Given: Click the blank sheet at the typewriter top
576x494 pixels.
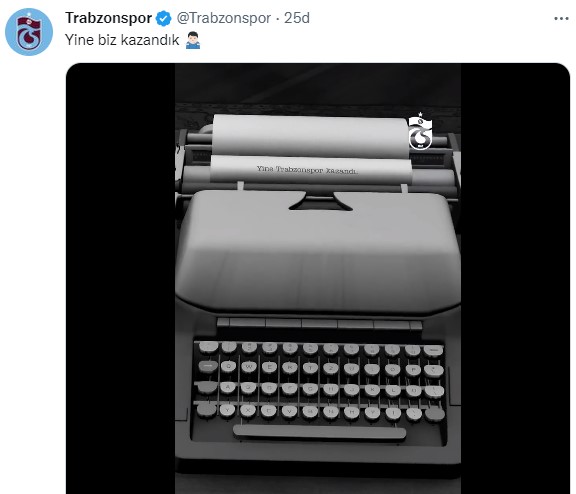Looking at the screenshot, I should click(x=310, y=136).
